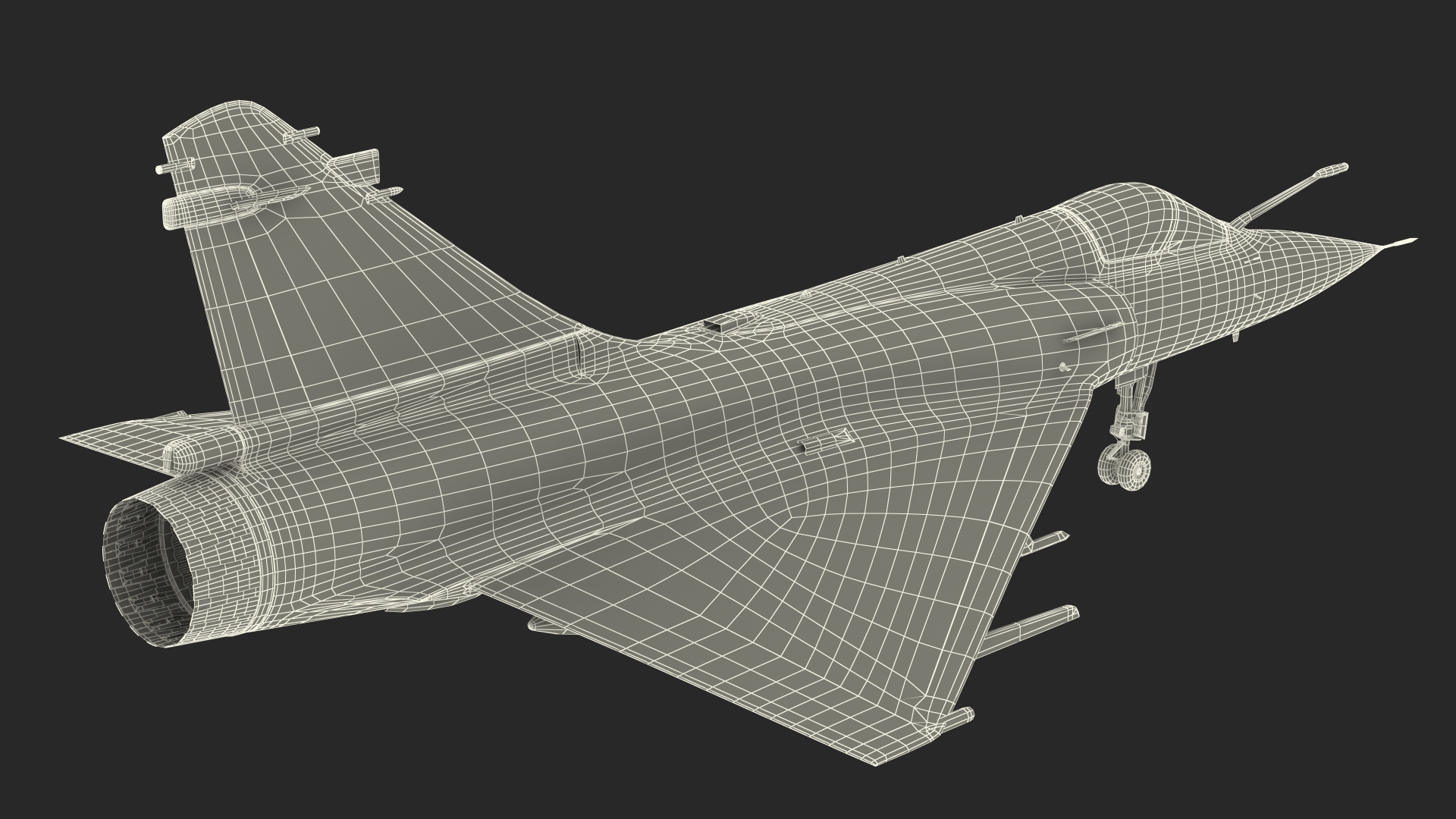Click the fairing pod above the exhaust nozzle

[203, 449]
